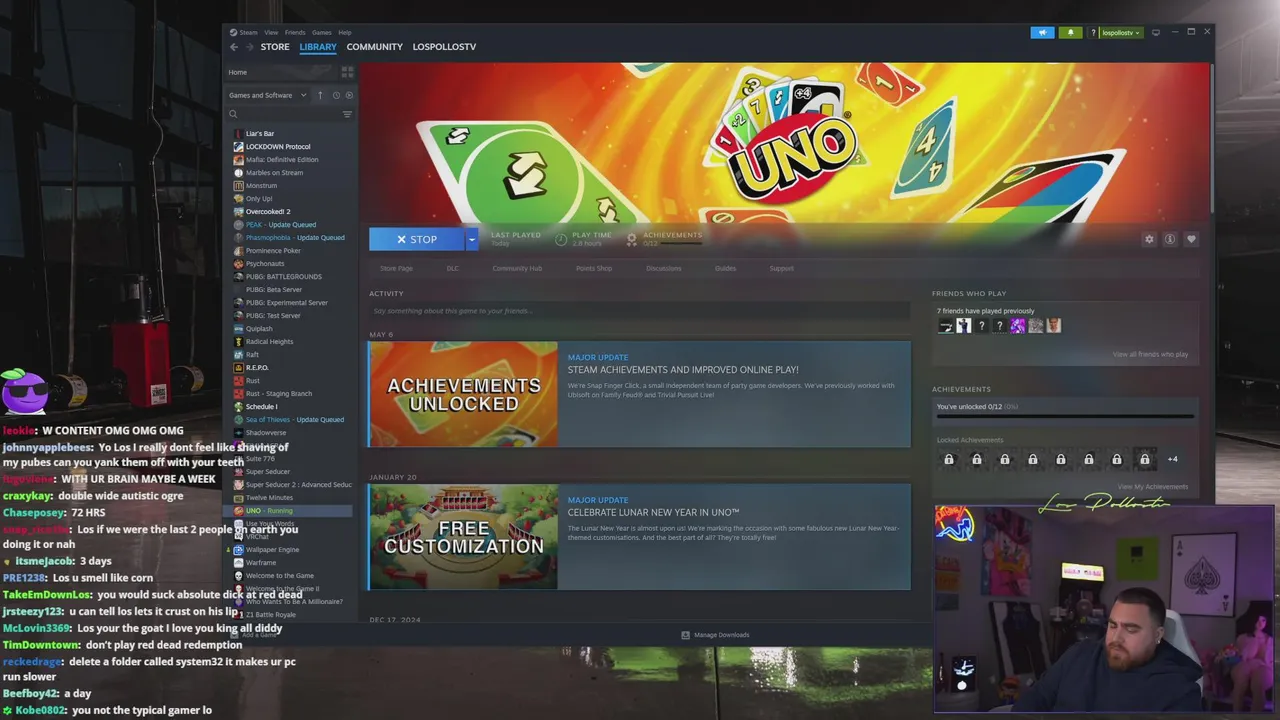The width and height of the screenshot is (1280, 720).
Task: Open the UNO Store Page link
Action: pos(396,268)
